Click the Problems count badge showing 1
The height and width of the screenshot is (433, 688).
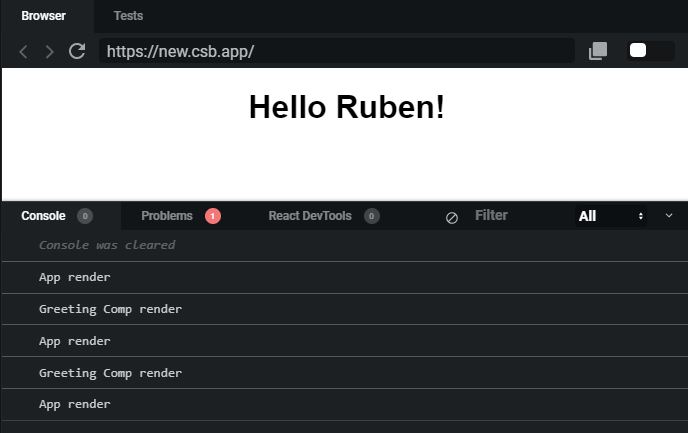[213, 216]
